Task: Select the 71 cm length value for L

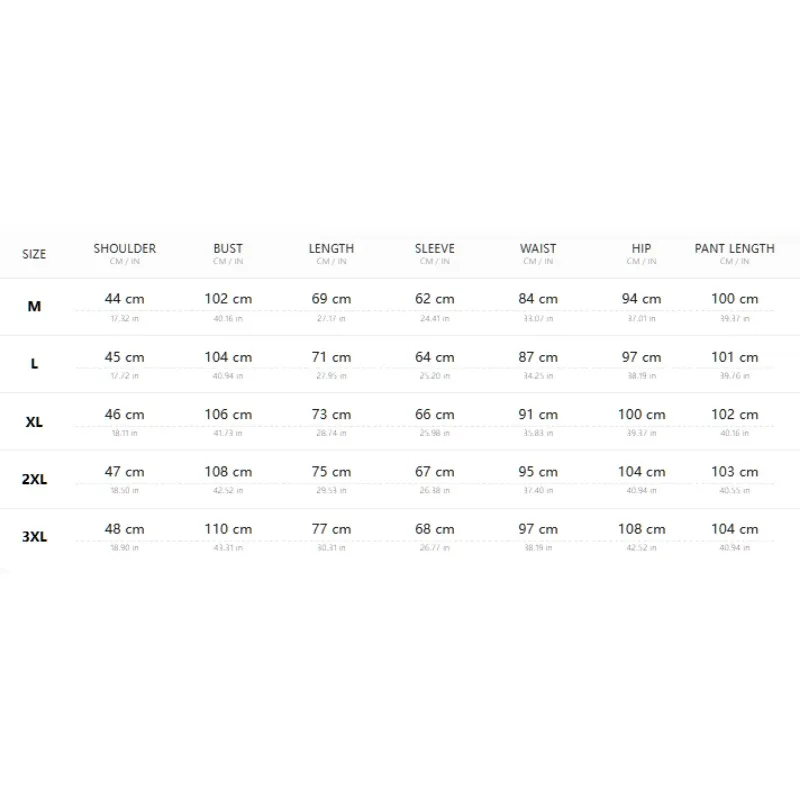Action: [x=331, y=357]
